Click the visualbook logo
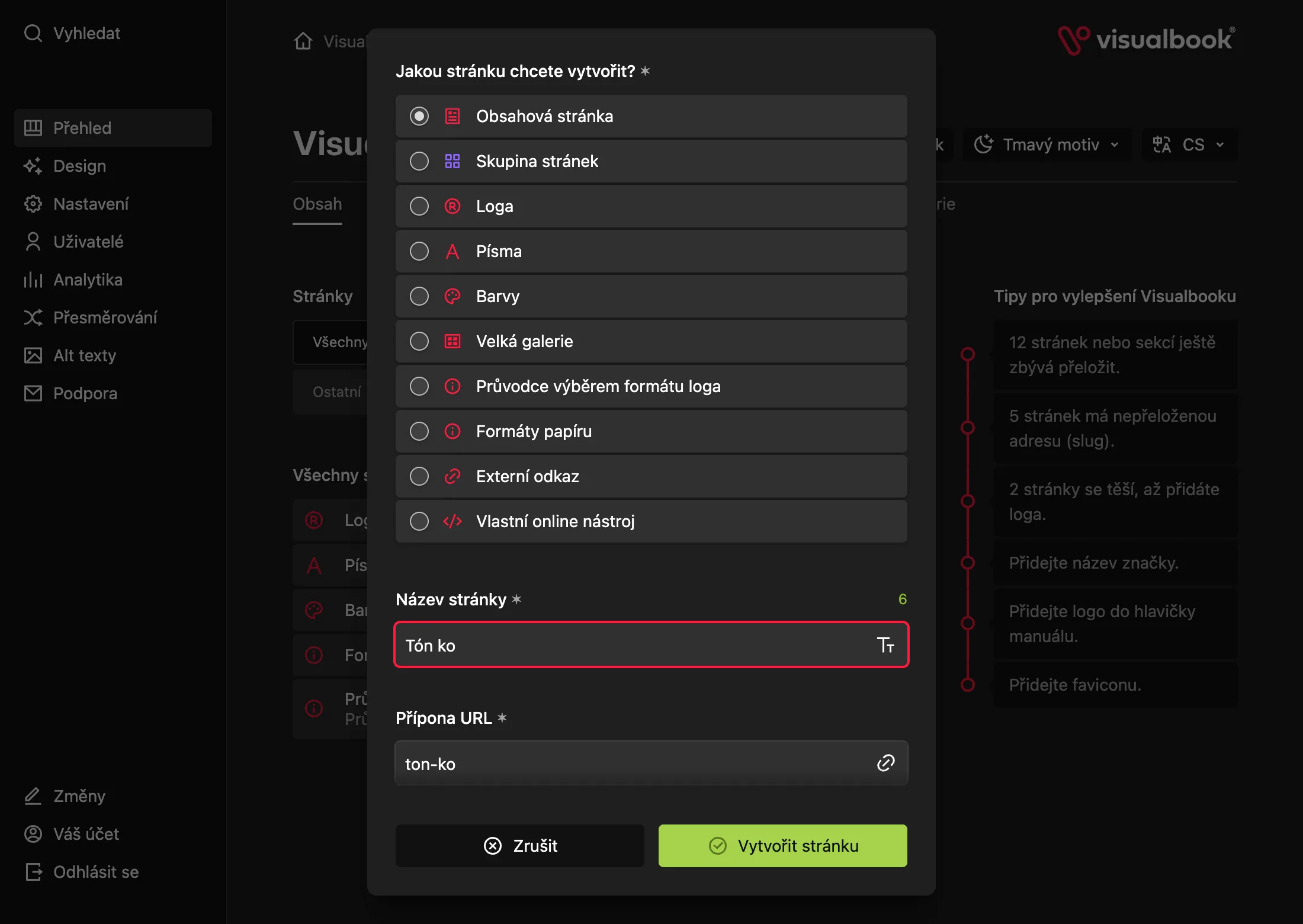1303x924 pixels. point(1147,40)
